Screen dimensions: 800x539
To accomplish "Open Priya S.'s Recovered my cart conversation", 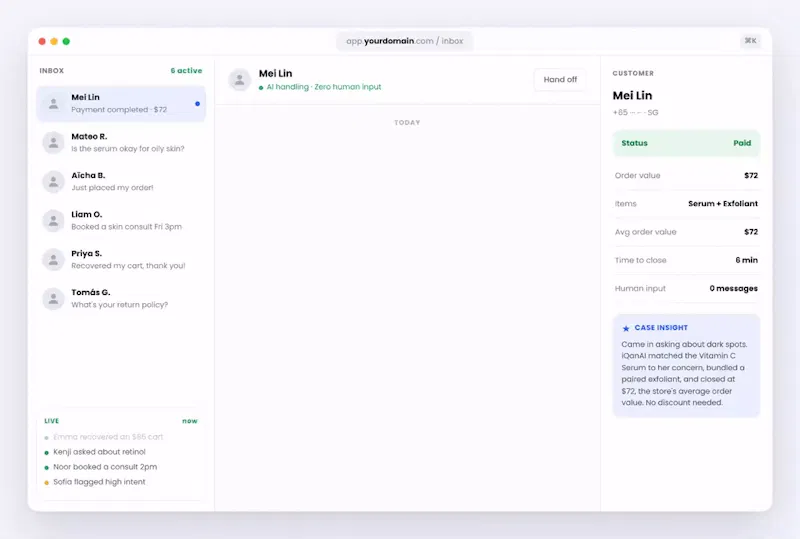I will (121, 260).
